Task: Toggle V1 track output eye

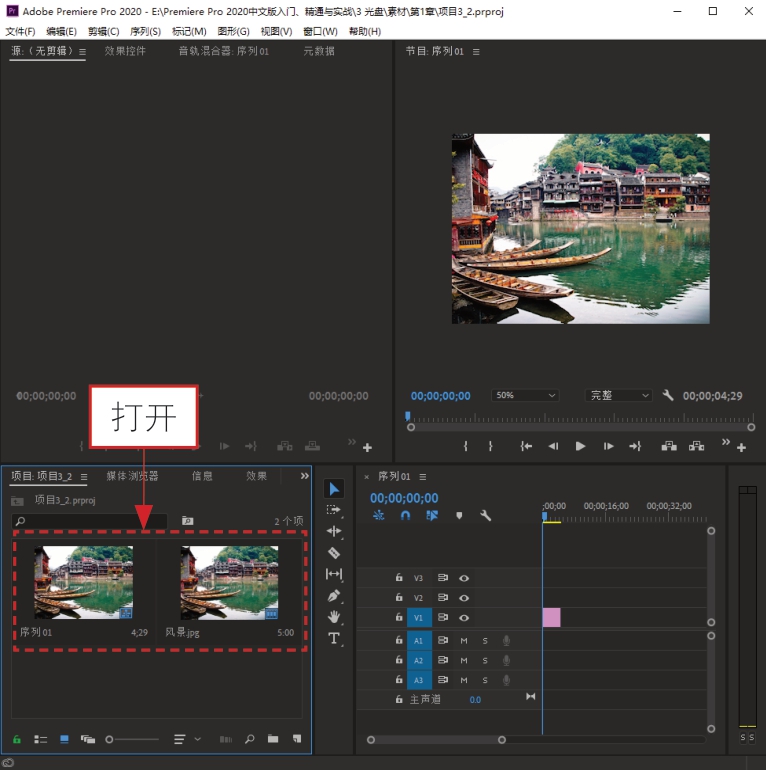Action: click(464, 618)
